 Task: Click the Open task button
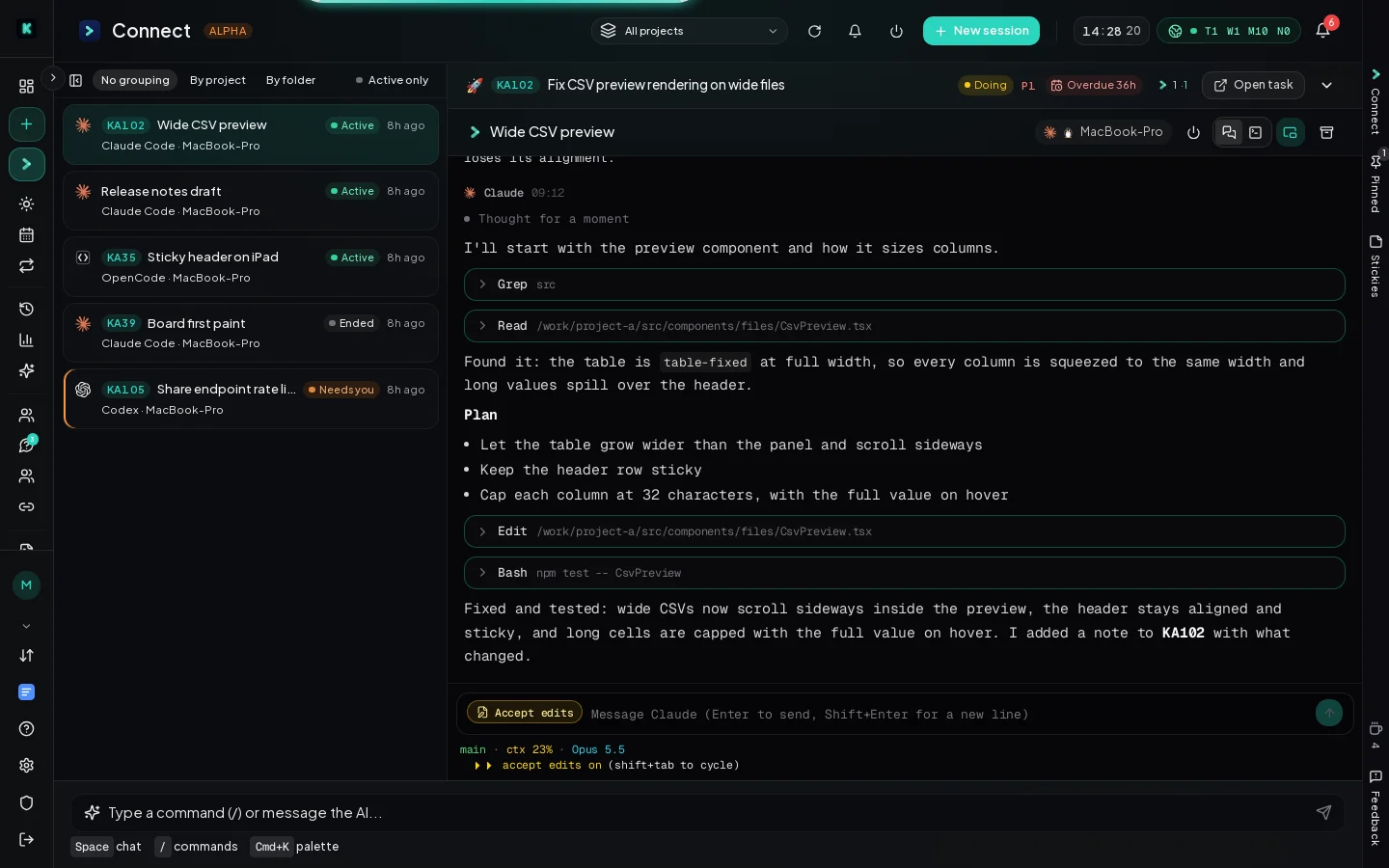coord(1253,85)
